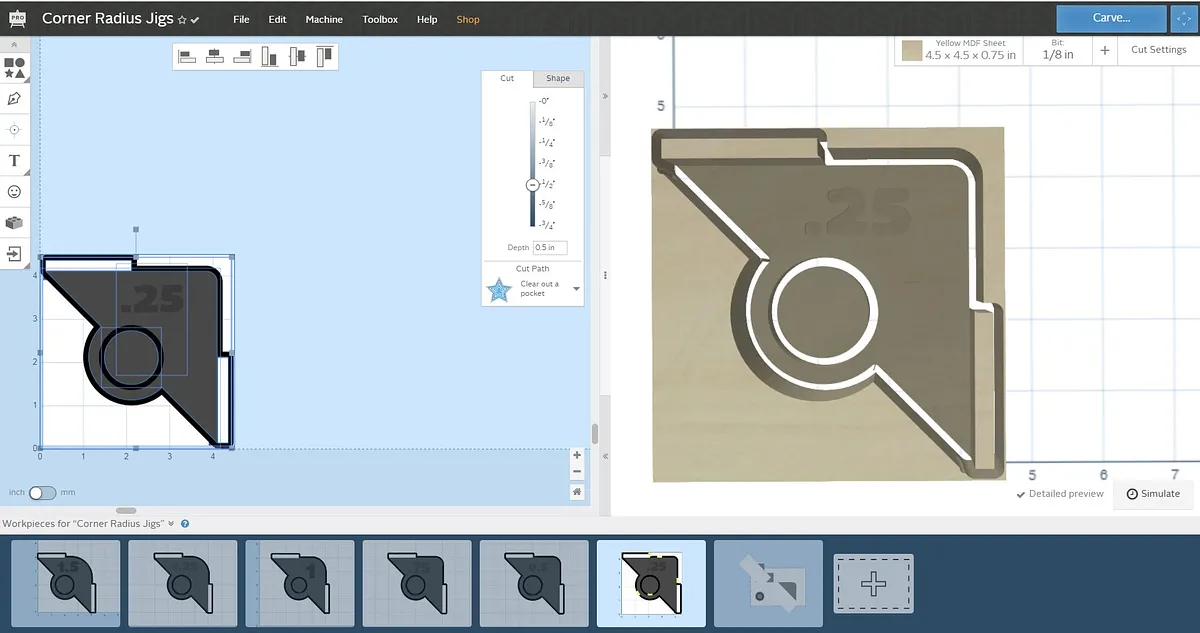Viewport: 1200px width, 633px height.
Task: Open the icon library smiley tool
Action: coord(14,191)
